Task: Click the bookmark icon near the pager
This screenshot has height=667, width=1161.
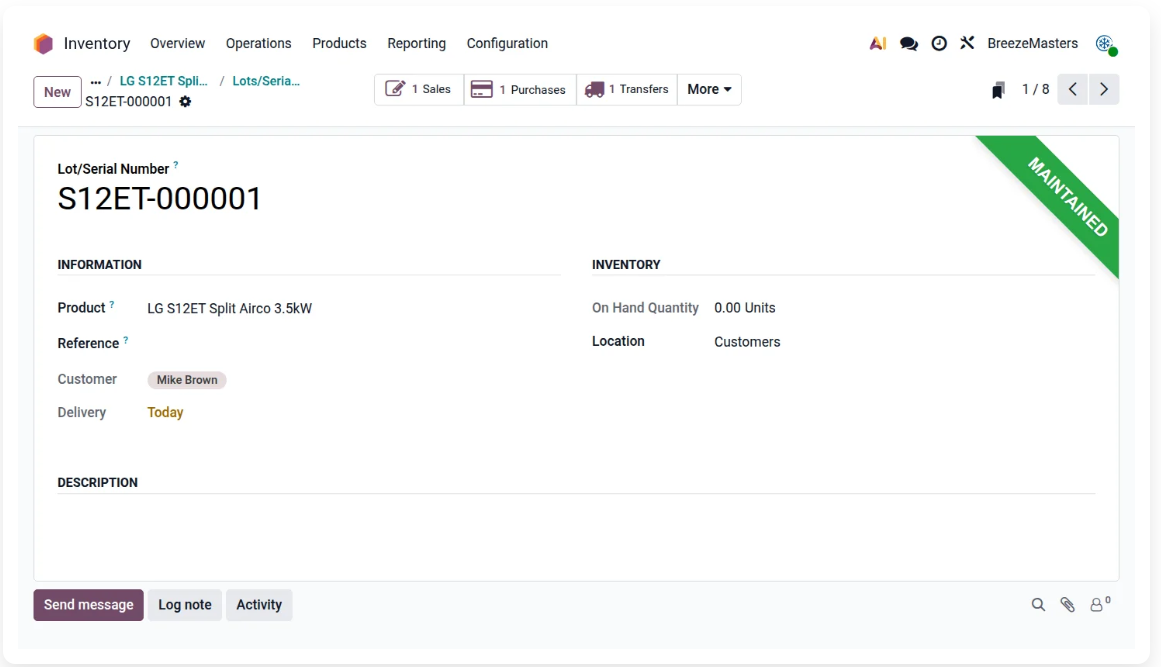Action: 998,90
